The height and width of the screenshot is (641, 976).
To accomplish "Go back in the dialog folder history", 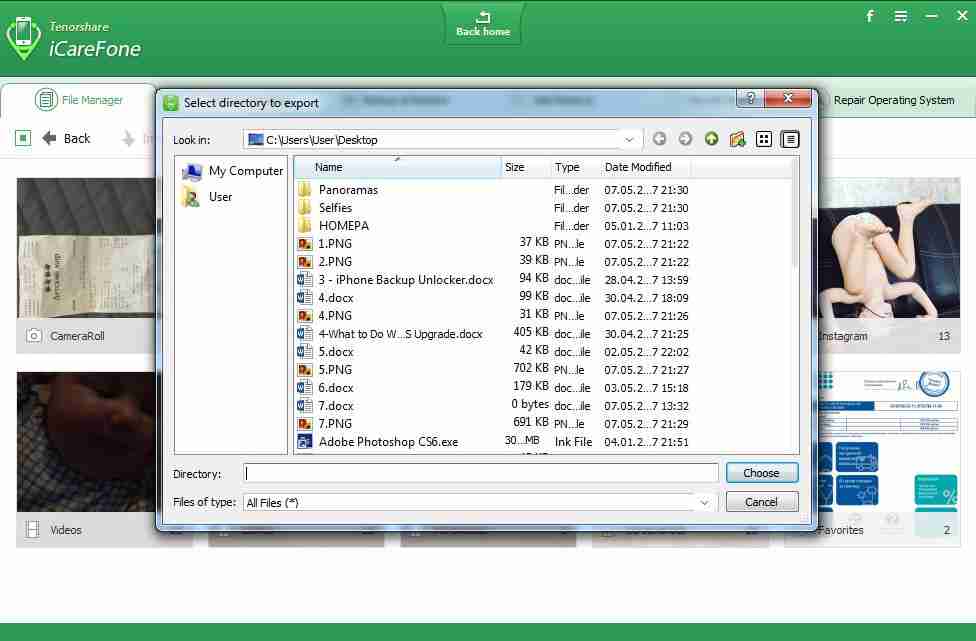I will [x=660, y=139].
